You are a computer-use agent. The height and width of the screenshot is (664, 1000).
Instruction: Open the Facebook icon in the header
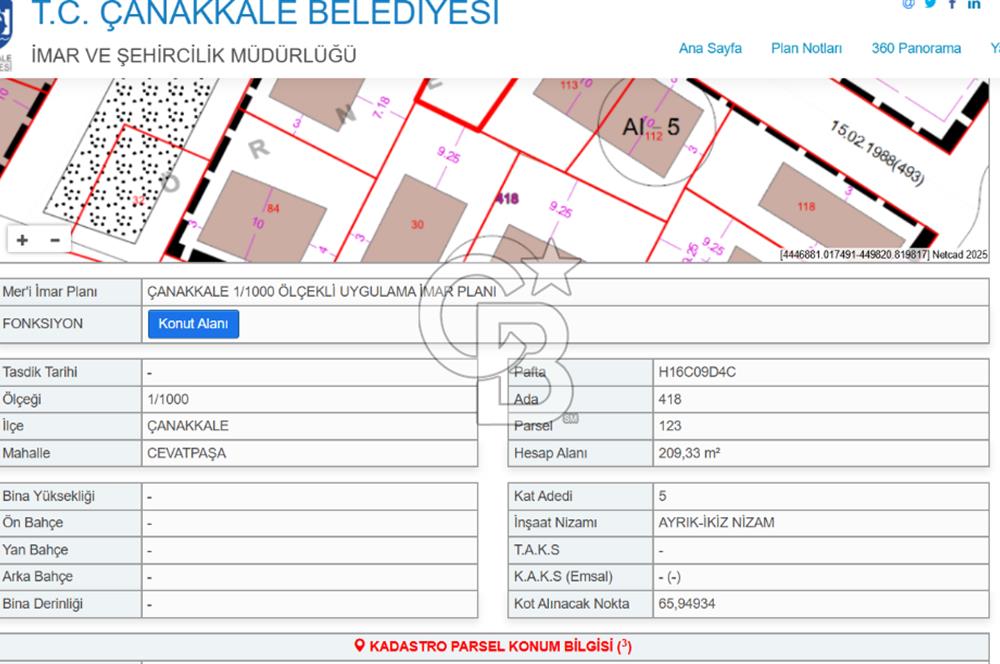[x=952, y=4]
